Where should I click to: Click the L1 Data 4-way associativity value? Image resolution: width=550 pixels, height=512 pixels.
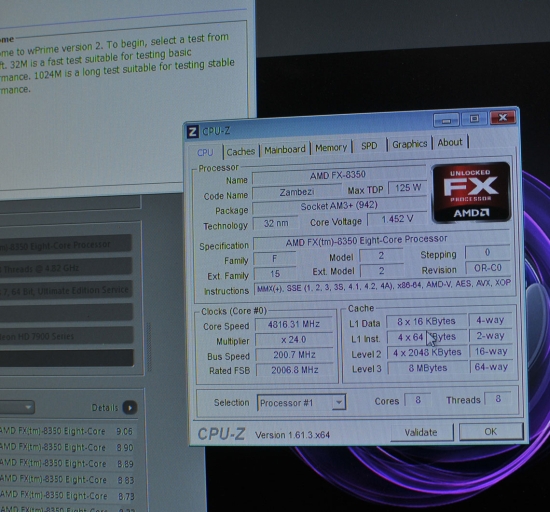[x=490, y=320]
